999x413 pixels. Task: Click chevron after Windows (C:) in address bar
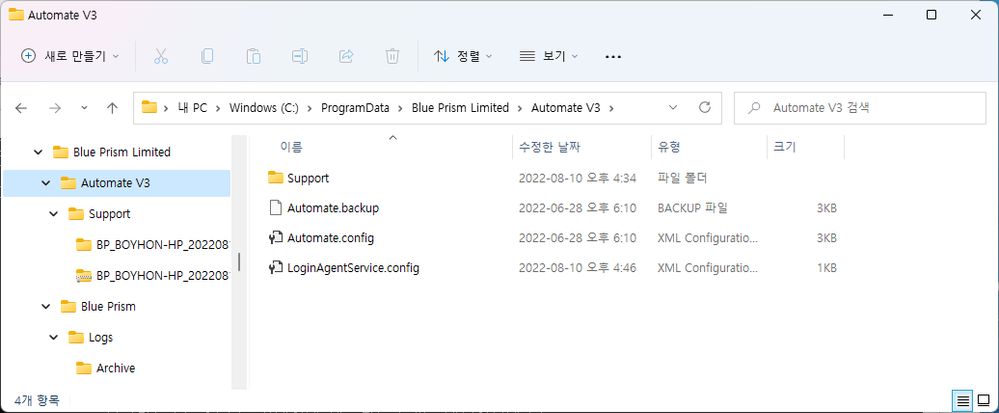[310, 108]
